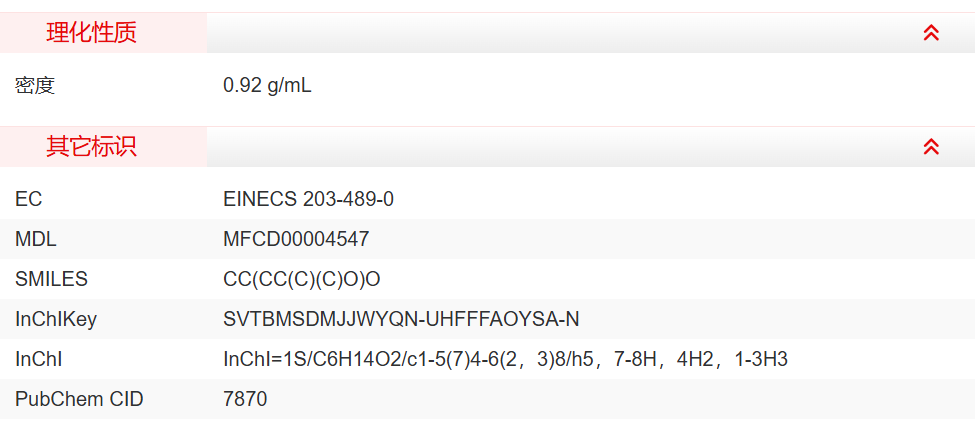
Task: Click the 理化性质 section header
Action: tap(92, 33)
